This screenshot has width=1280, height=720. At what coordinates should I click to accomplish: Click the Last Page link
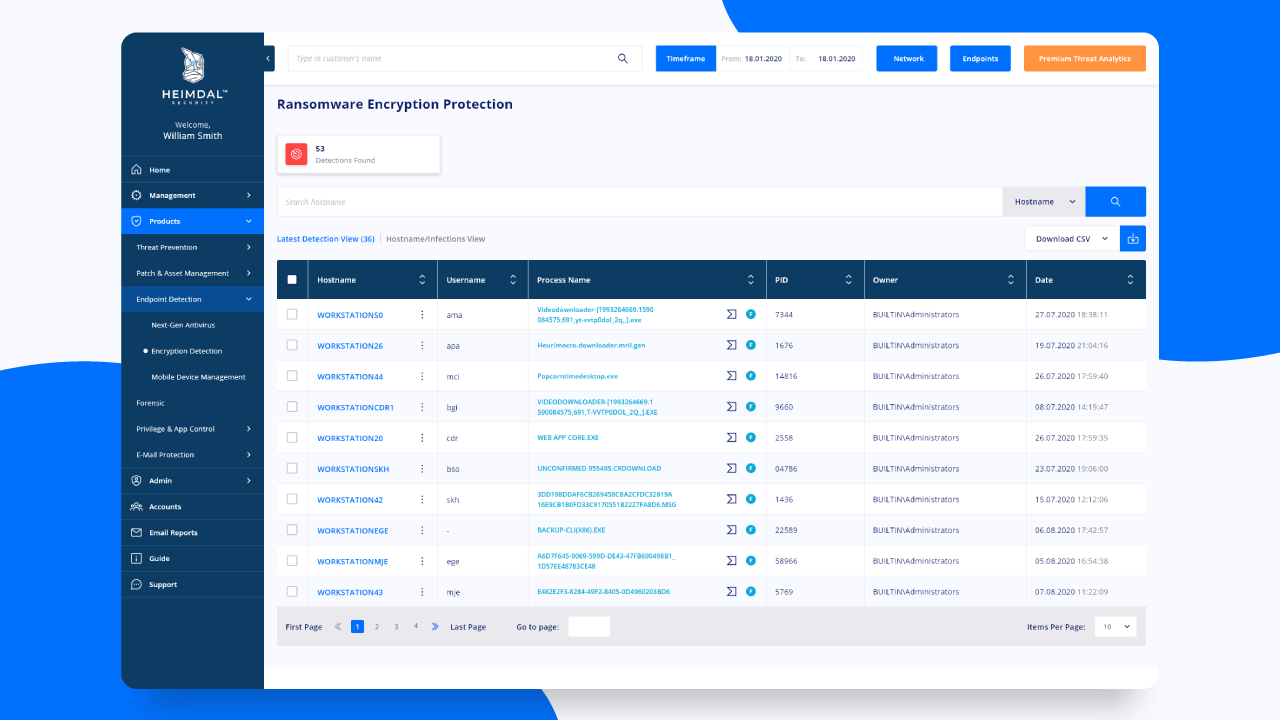point(468,627)
